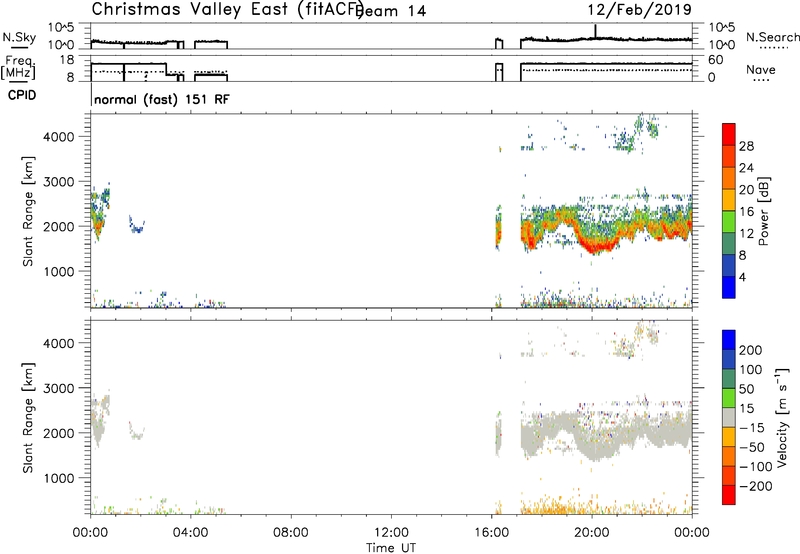Click the 'Slant Range [km]' label of the power panel

point(28,211)
